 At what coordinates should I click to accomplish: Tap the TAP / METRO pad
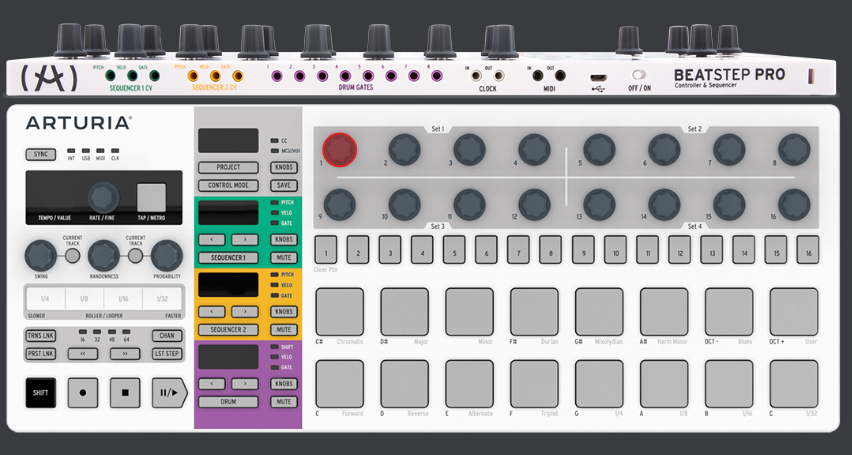click(x=151, y=197)
